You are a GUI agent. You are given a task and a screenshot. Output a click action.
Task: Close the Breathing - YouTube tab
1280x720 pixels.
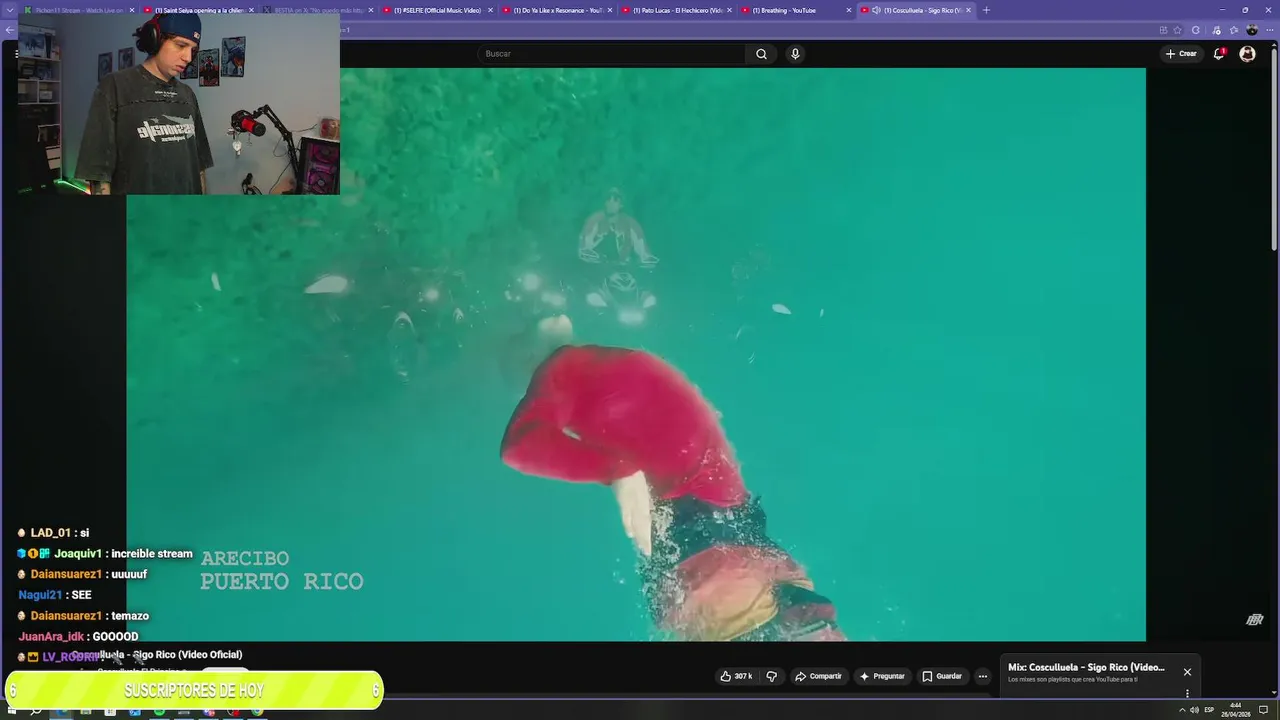(x=849, y=10)
